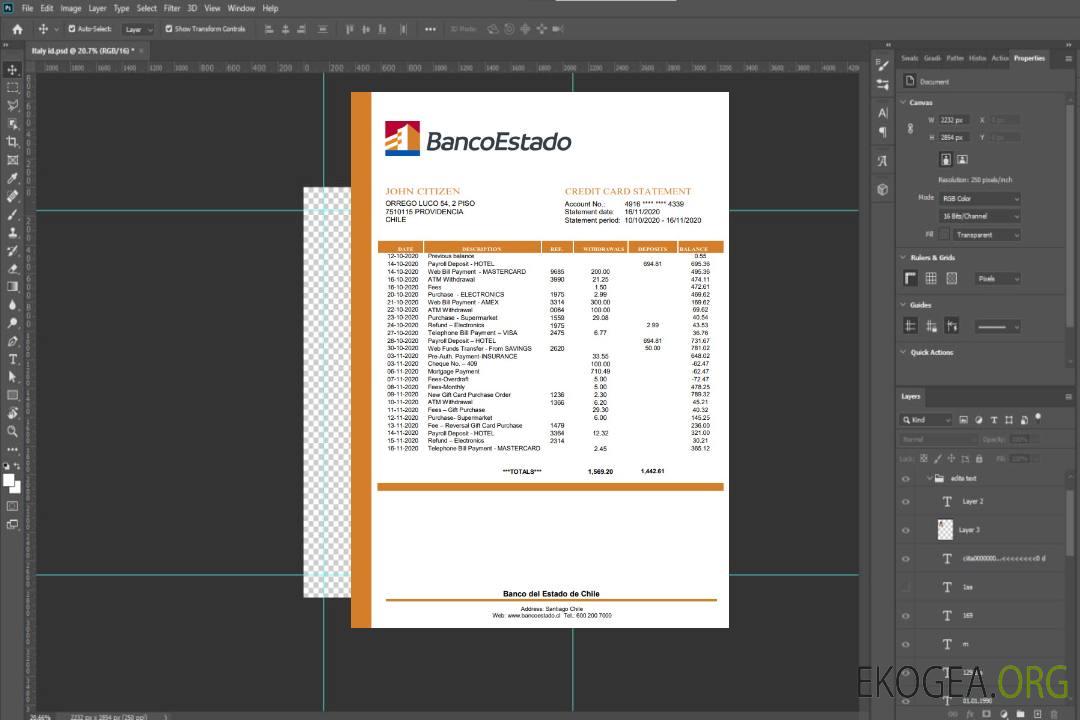The height and width of the screenshot is (720, 1080).
Task: Toggle Show Transform Controls checkbox
Action: tap(169, 29)
